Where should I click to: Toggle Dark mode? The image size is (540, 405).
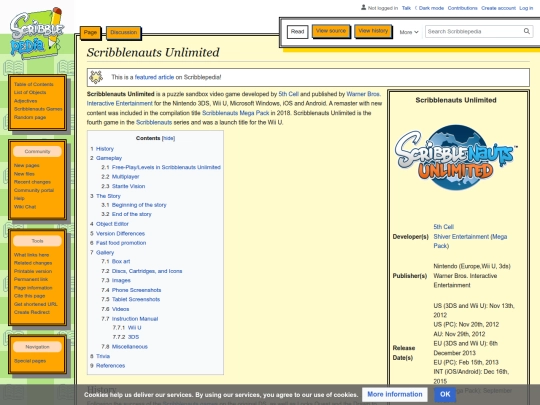pos(431,8)
